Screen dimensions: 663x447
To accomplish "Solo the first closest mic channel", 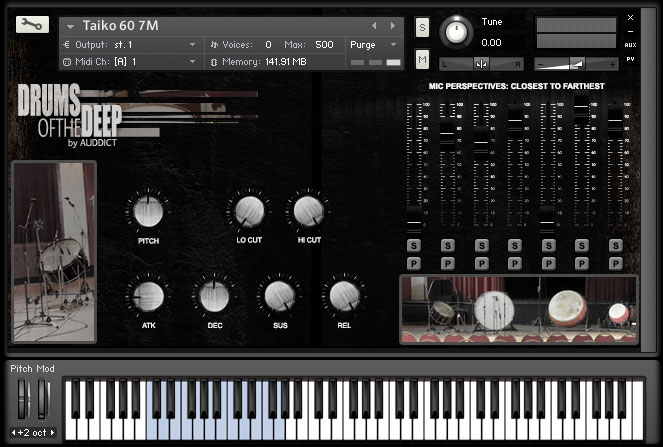I will [413, 246].
